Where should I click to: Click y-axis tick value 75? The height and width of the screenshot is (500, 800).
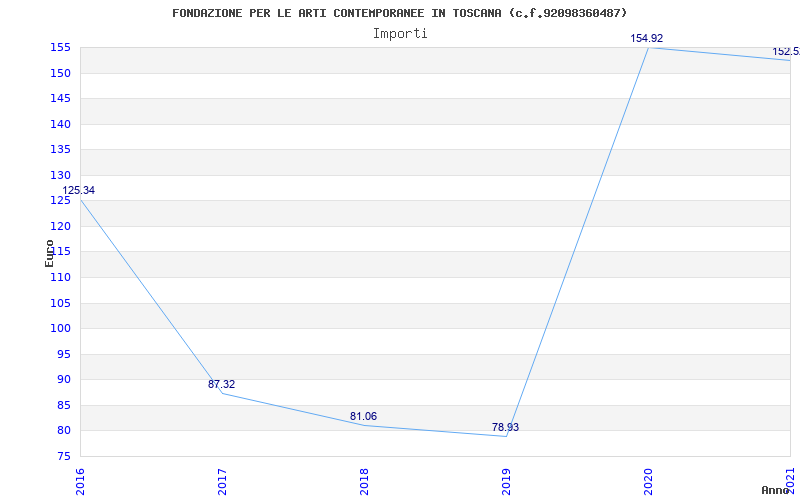63,457
